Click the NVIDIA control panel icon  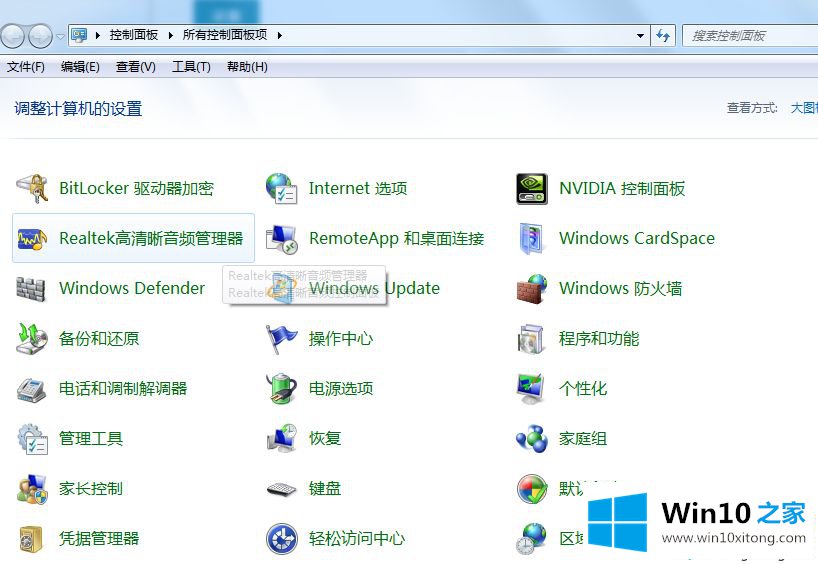point(532,188)
